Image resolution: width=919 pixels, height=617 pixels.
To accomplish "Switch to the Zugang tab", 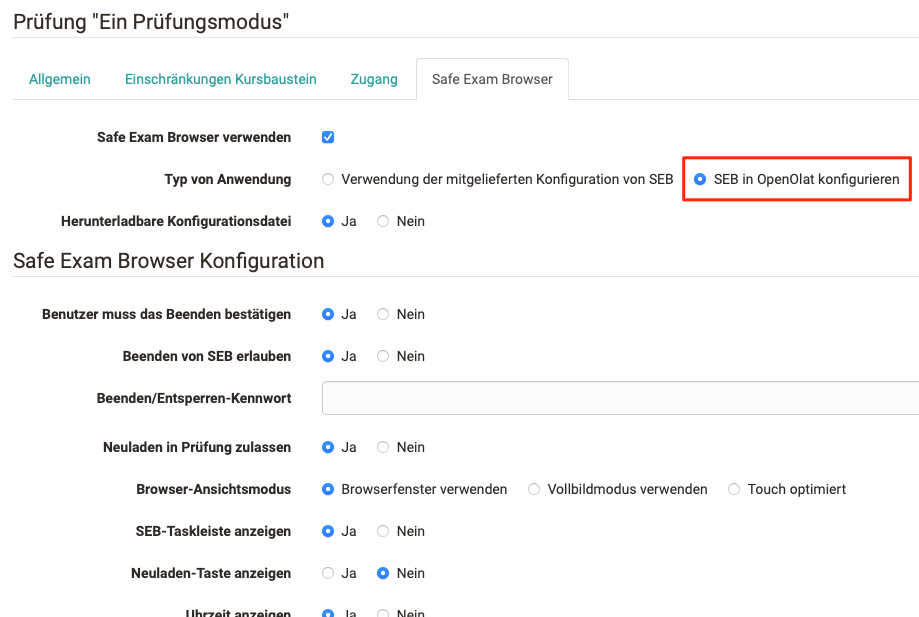I will tap(373, 78).
